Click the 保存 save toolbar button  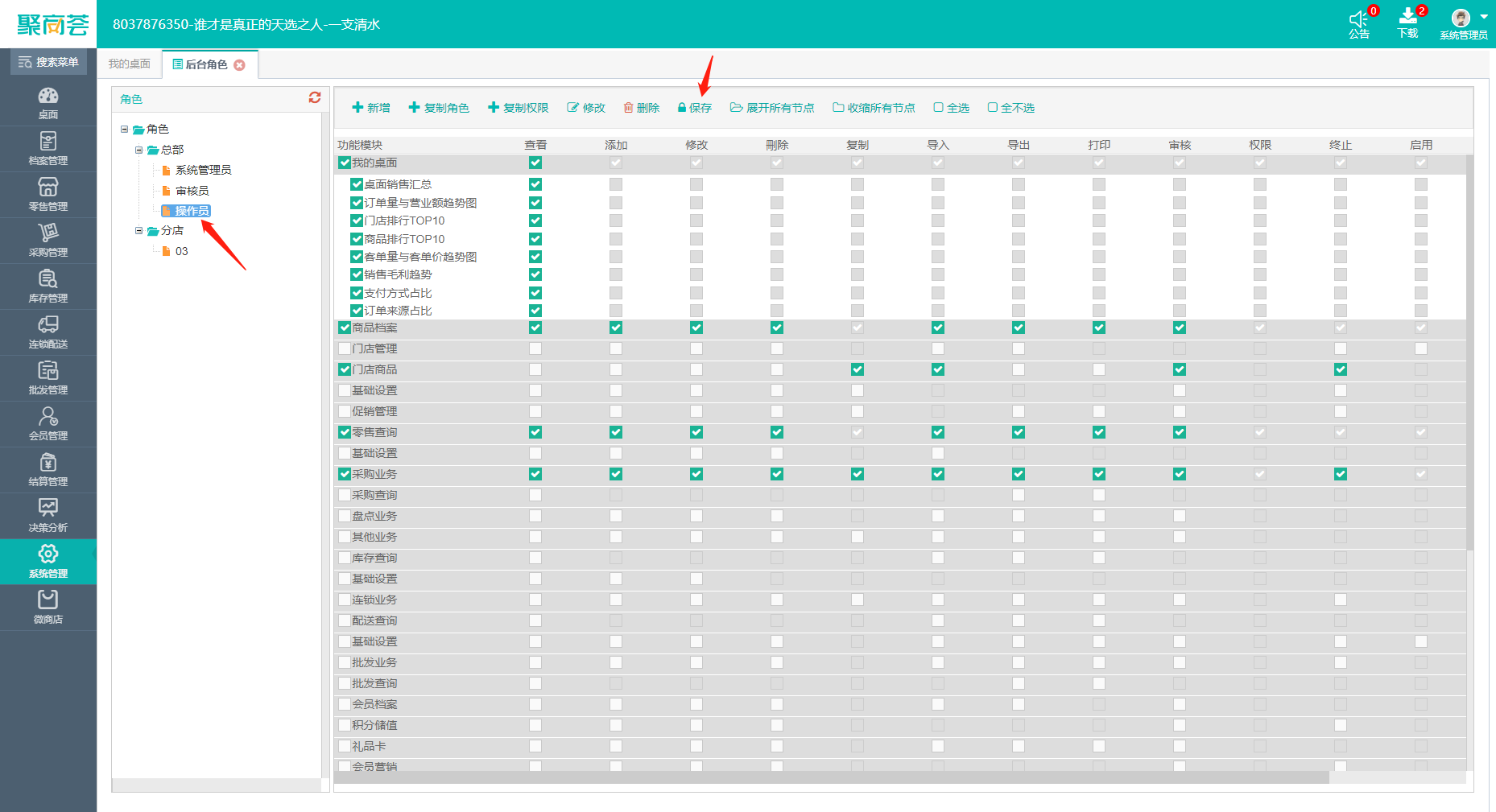pos(695,108)
